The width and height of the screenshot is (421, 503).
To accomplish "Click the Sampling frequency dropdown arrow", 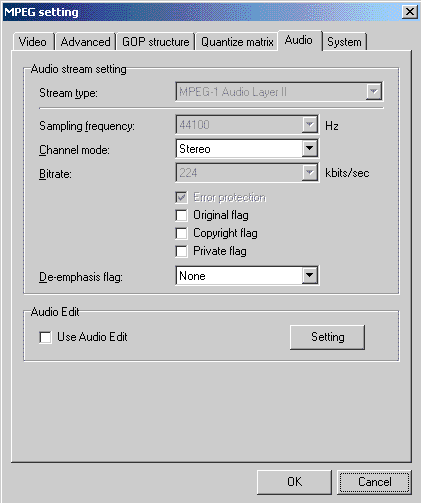I will (310, 125).
